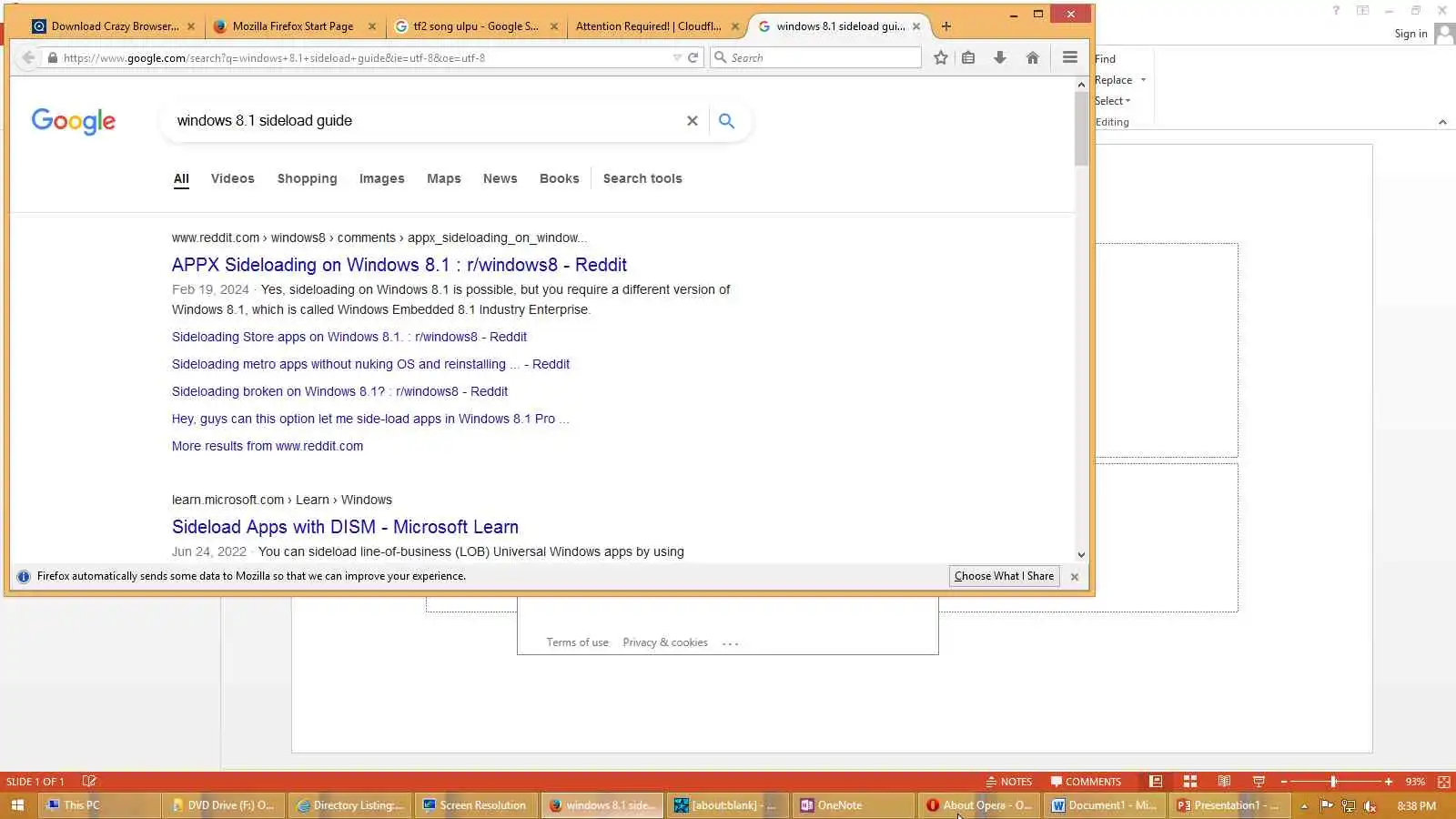Switch PowerPoint to Reading view
The image size is (1456, 819).
[x=1225, y=782]
